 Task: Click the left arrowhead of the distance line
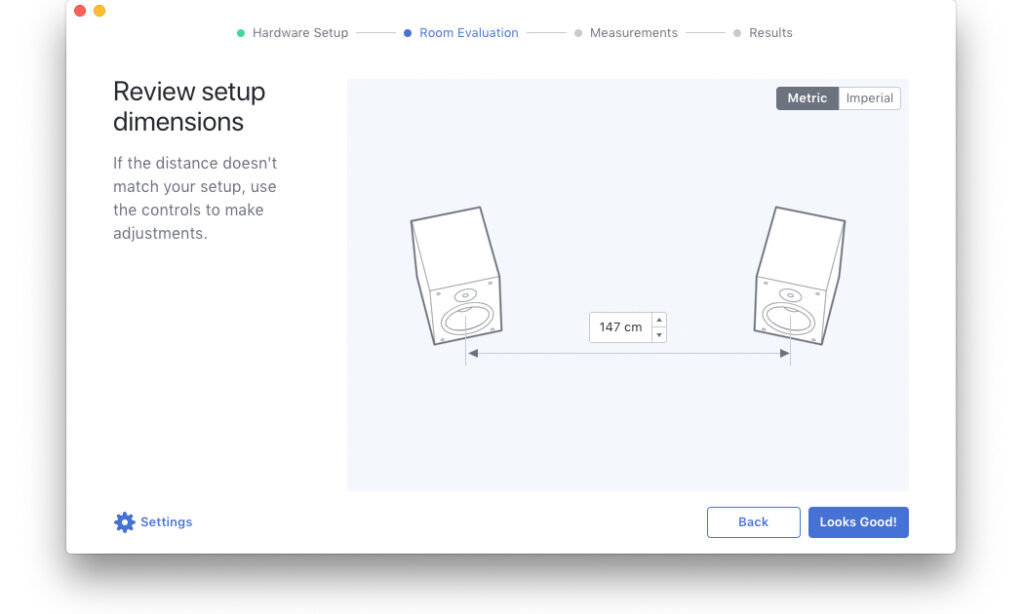click(473, 353)
